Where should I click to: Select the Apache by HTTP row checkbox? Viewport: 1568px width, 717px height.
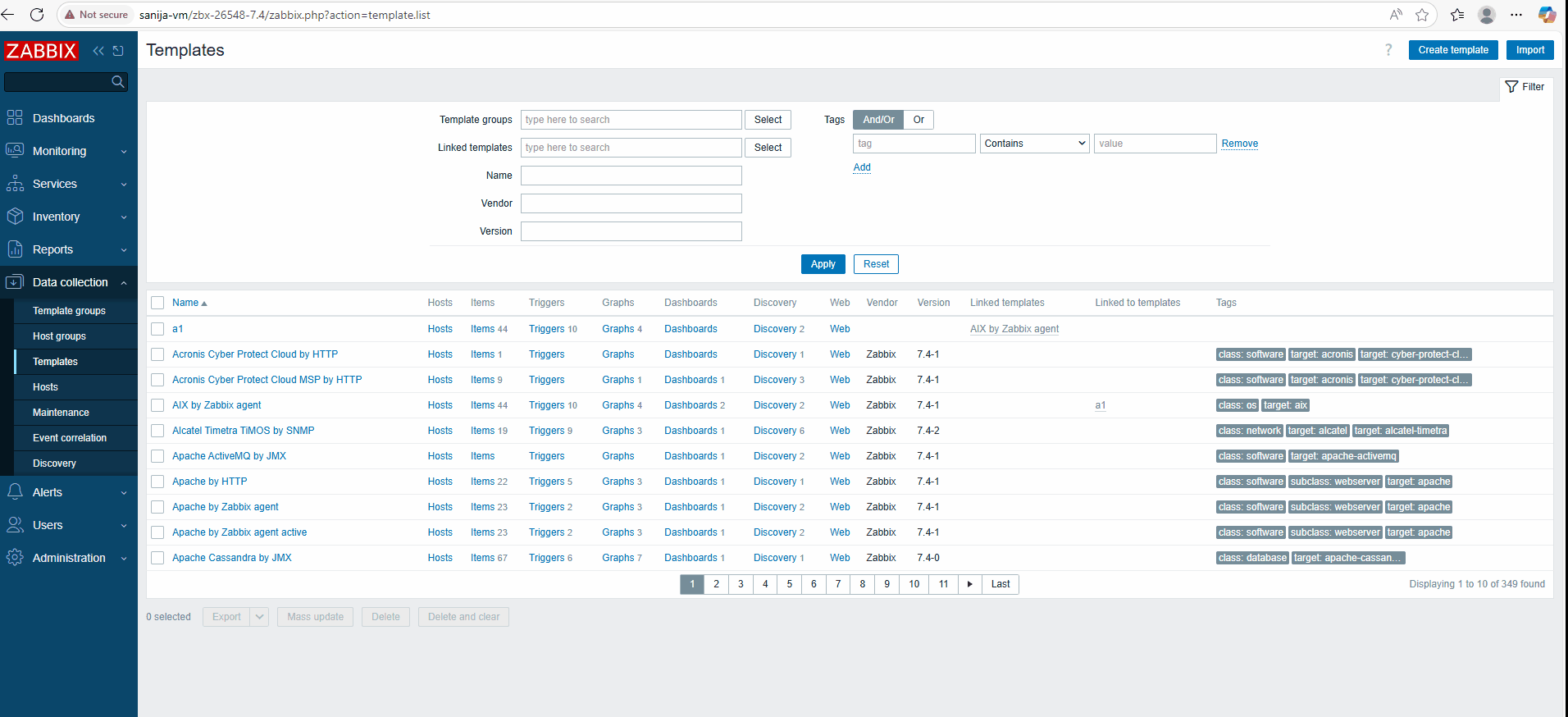click(x=157, y=482)
